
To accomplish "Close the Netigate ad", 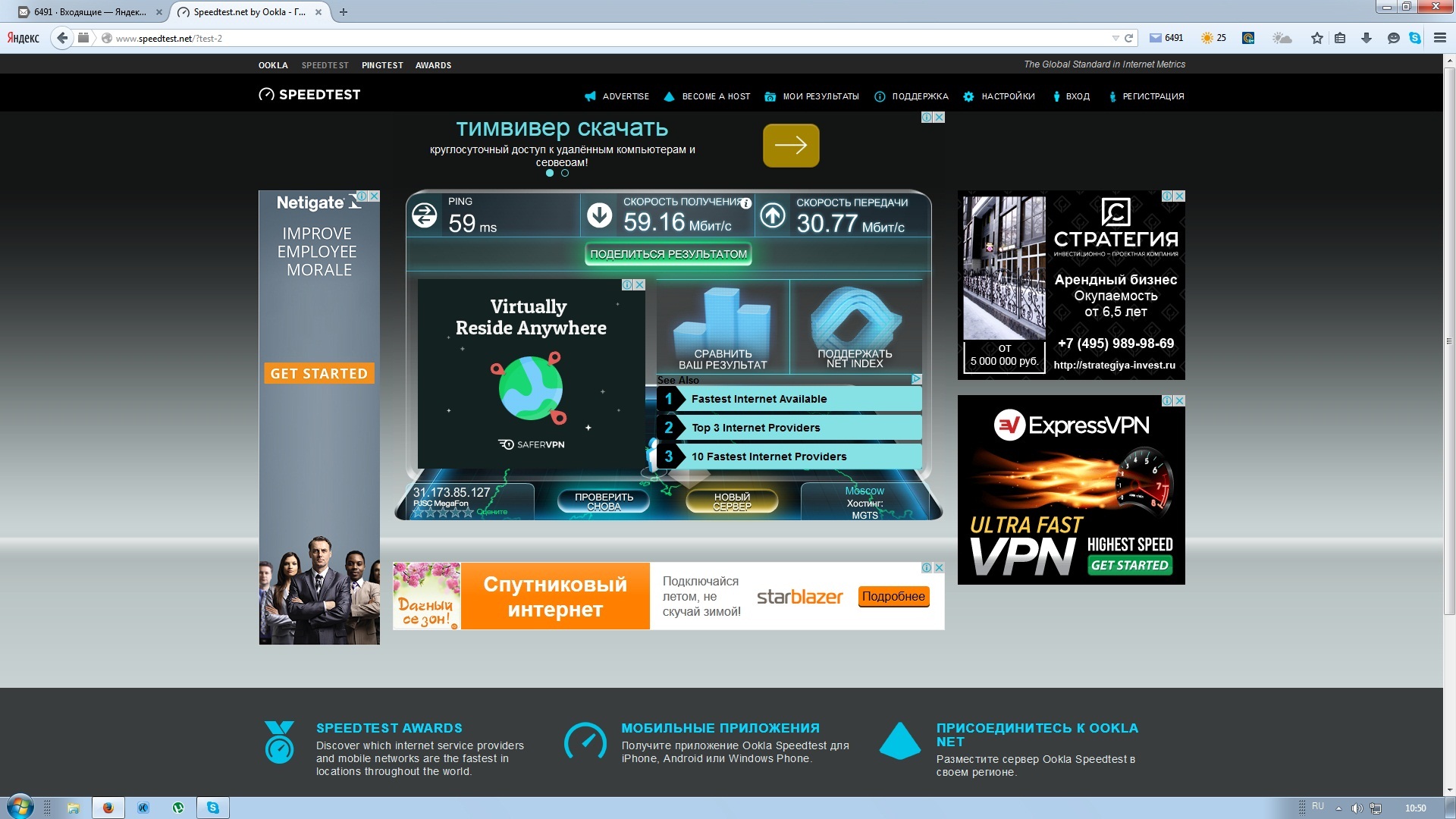I will coord(374,196).
